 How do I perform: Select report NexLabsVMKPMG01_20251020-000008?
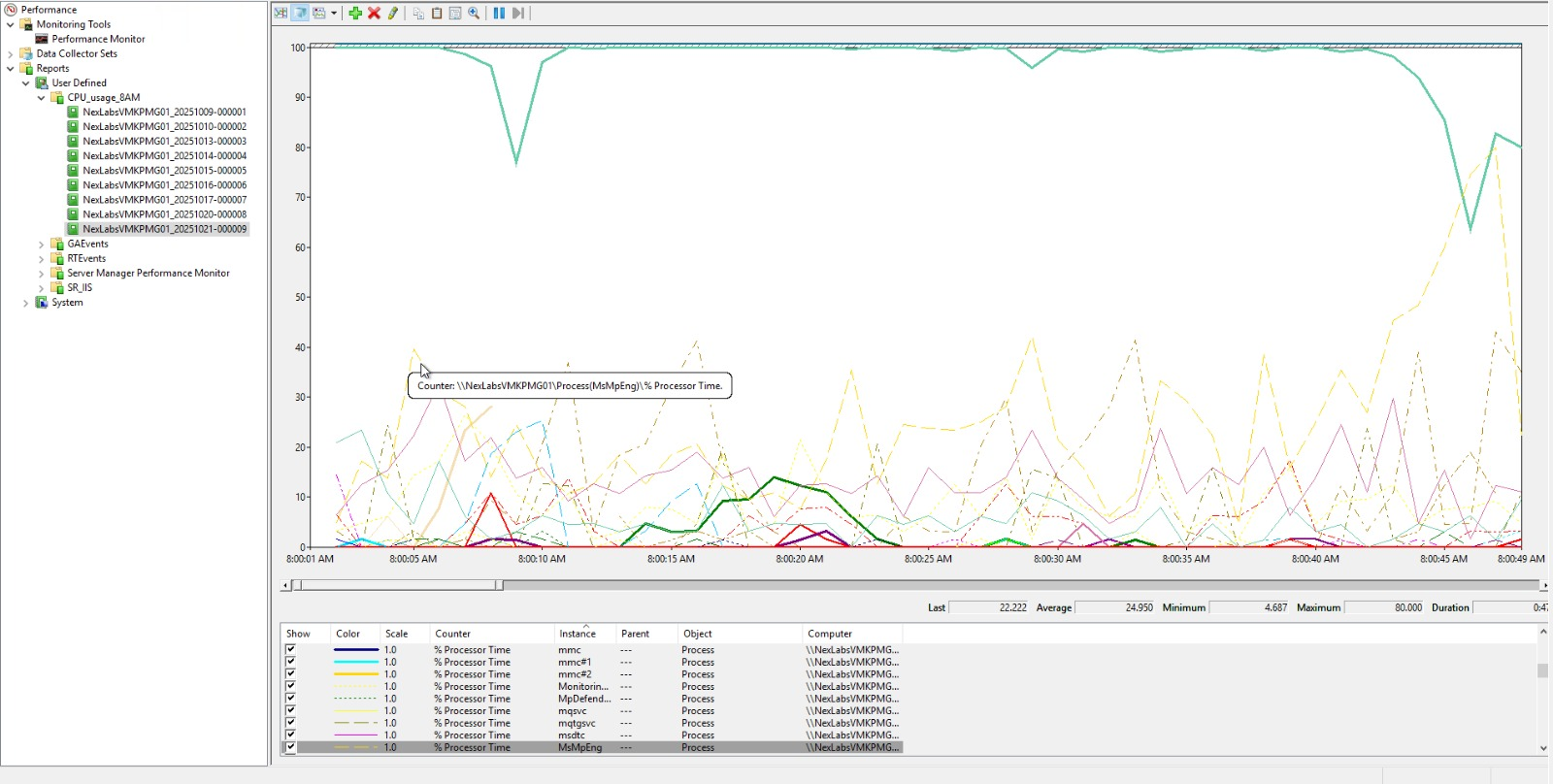pyautogui.click(x=164, y=214)
